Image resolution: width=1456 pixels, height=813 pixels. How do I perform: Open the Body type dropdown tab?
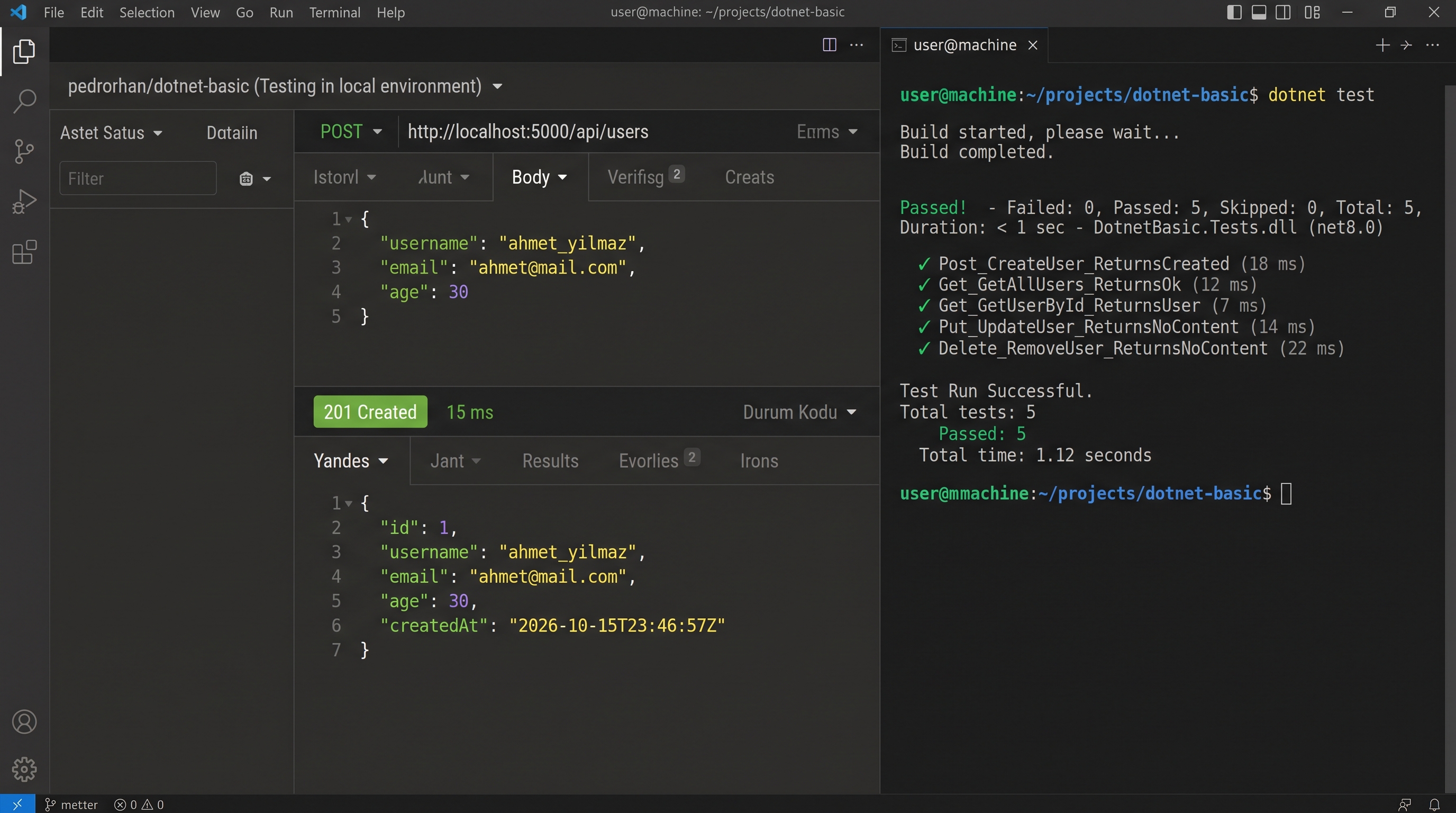[x=539, y=177]
